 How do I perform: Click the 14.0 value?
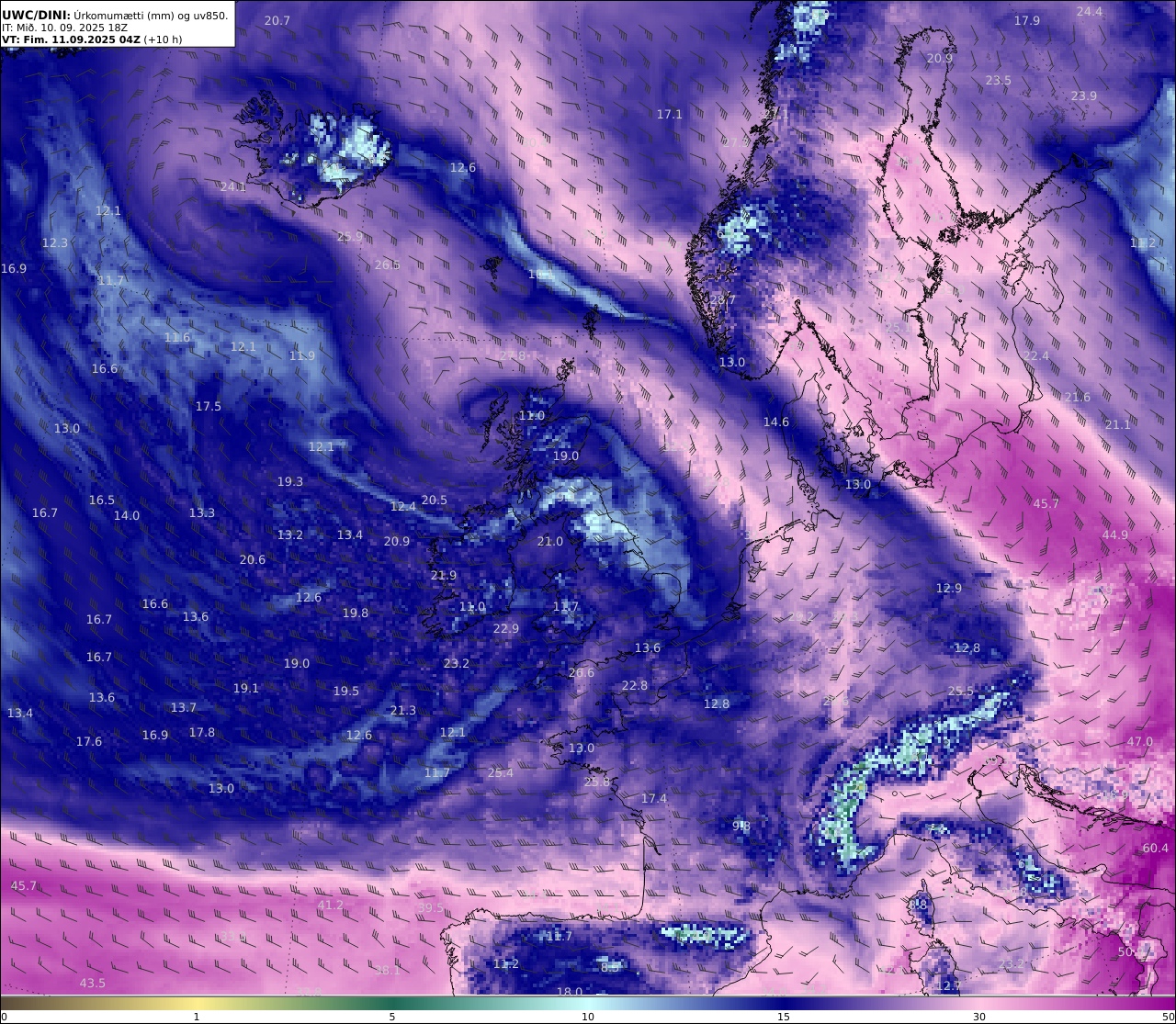pos(126,516)
